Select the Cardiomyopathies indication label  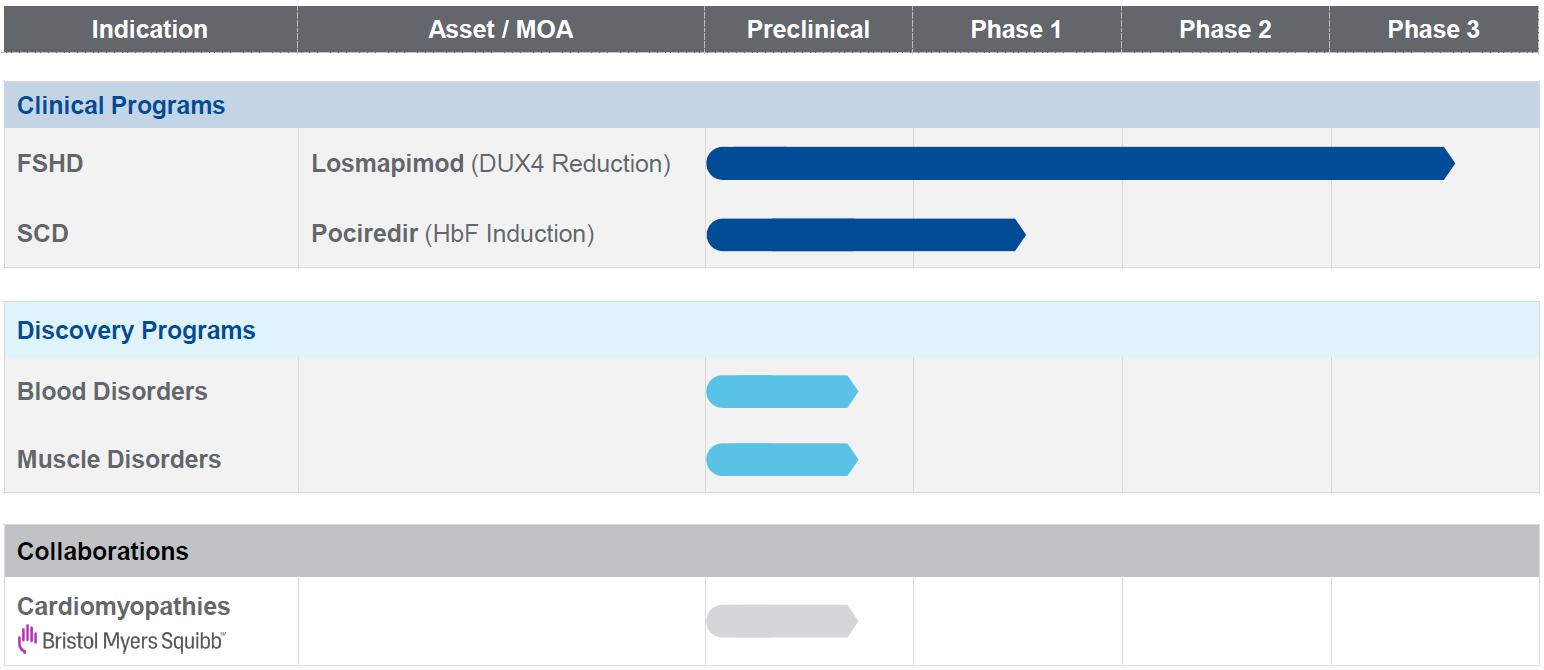(123, 607)
